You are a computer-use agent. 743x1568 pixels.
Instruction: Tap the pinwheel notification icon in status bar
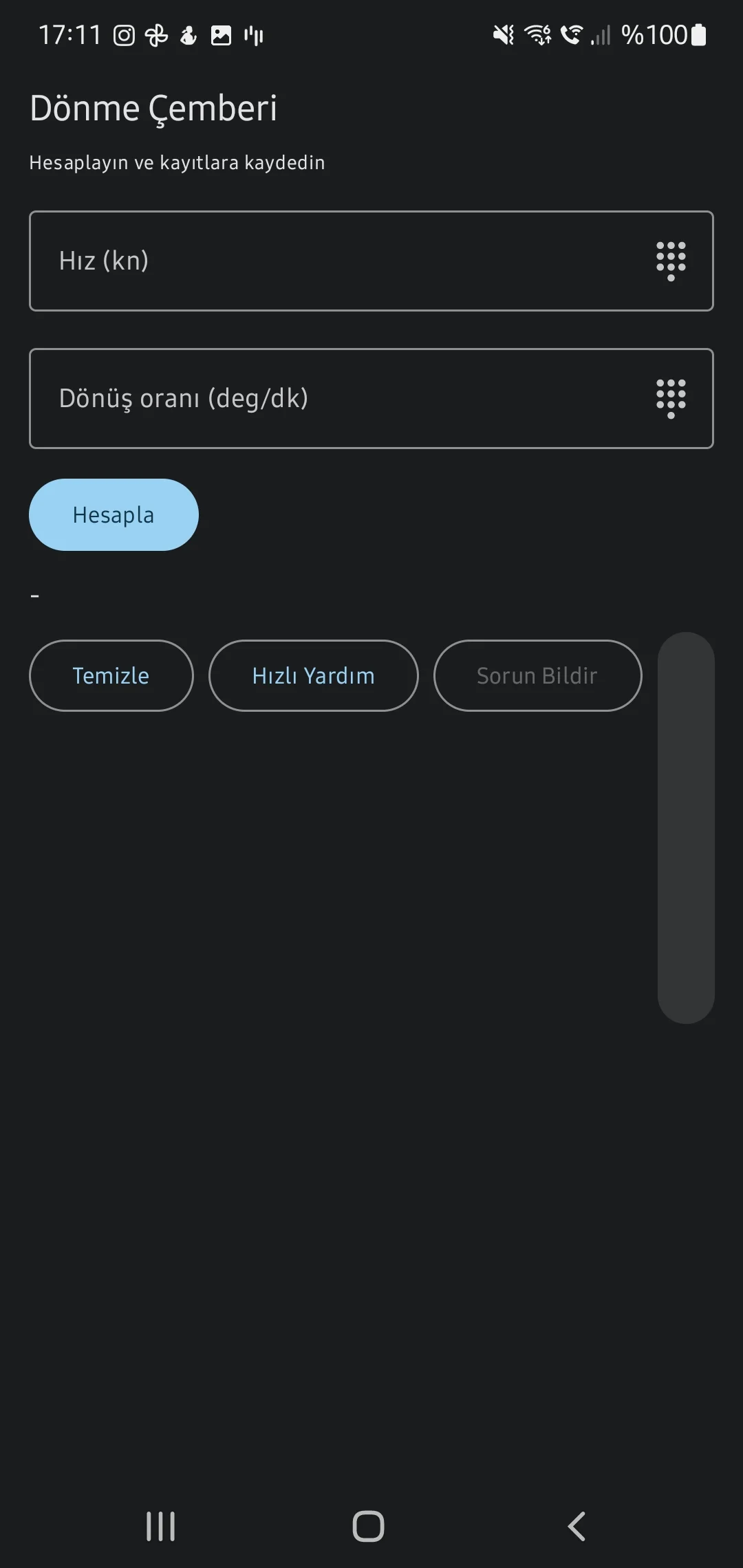click(156, 35)
